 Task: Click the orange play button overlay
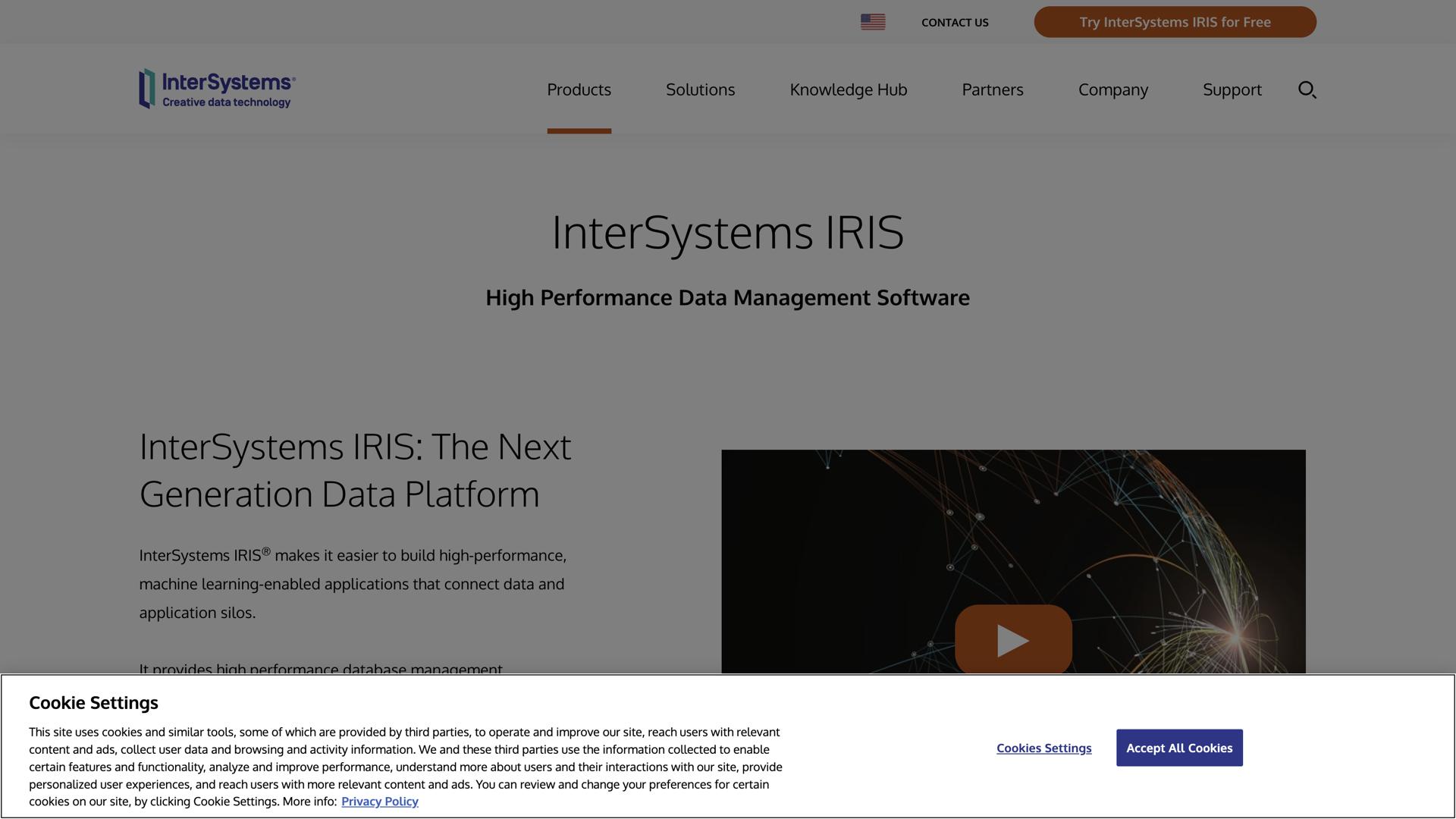point(1013,639)
